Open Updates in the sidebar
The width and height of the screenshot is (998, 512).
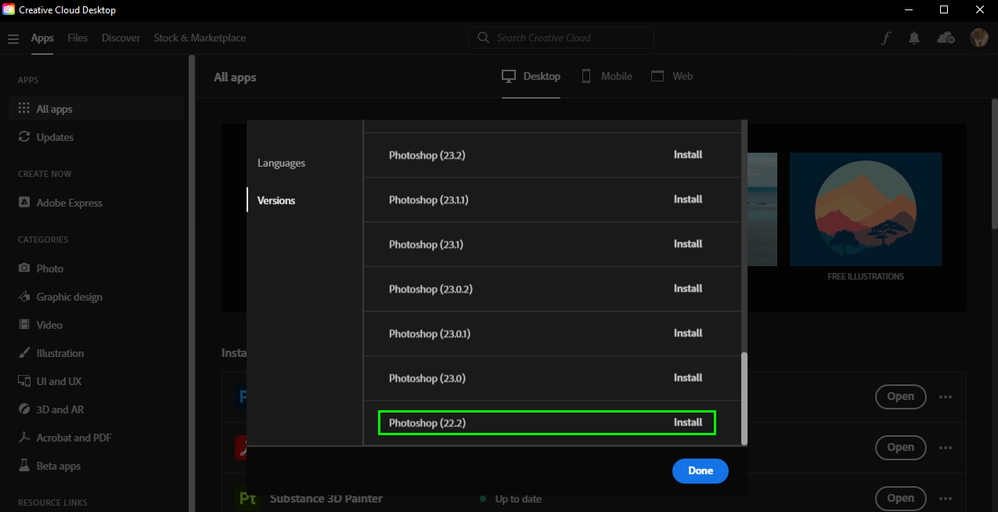click(x=55, y=137)
